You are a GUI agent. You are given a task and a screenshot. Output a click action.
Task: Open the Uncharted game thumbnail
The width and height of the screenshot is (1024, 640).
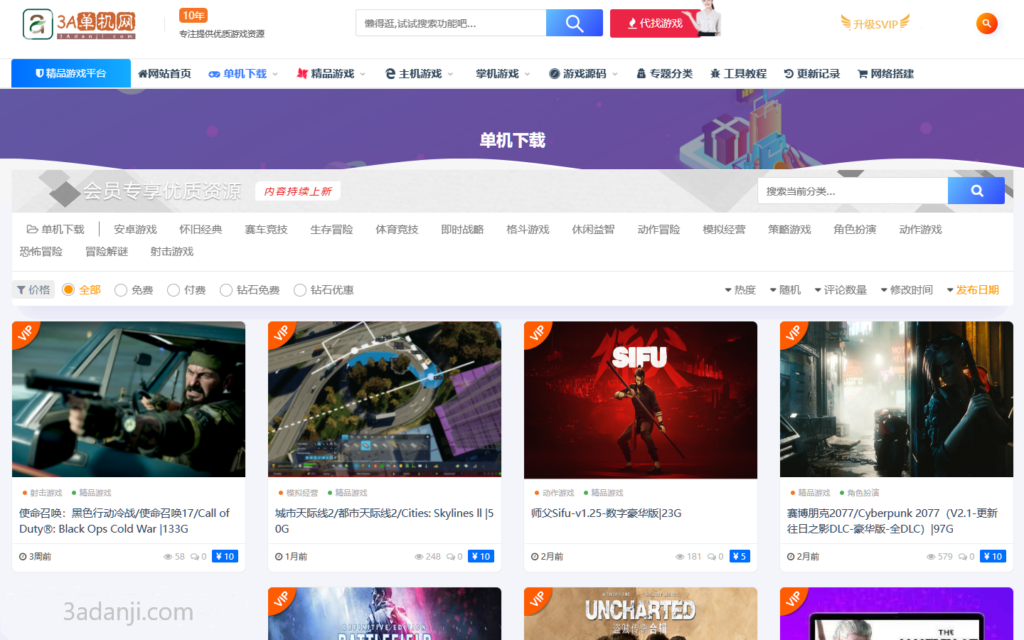coord(641,614)
